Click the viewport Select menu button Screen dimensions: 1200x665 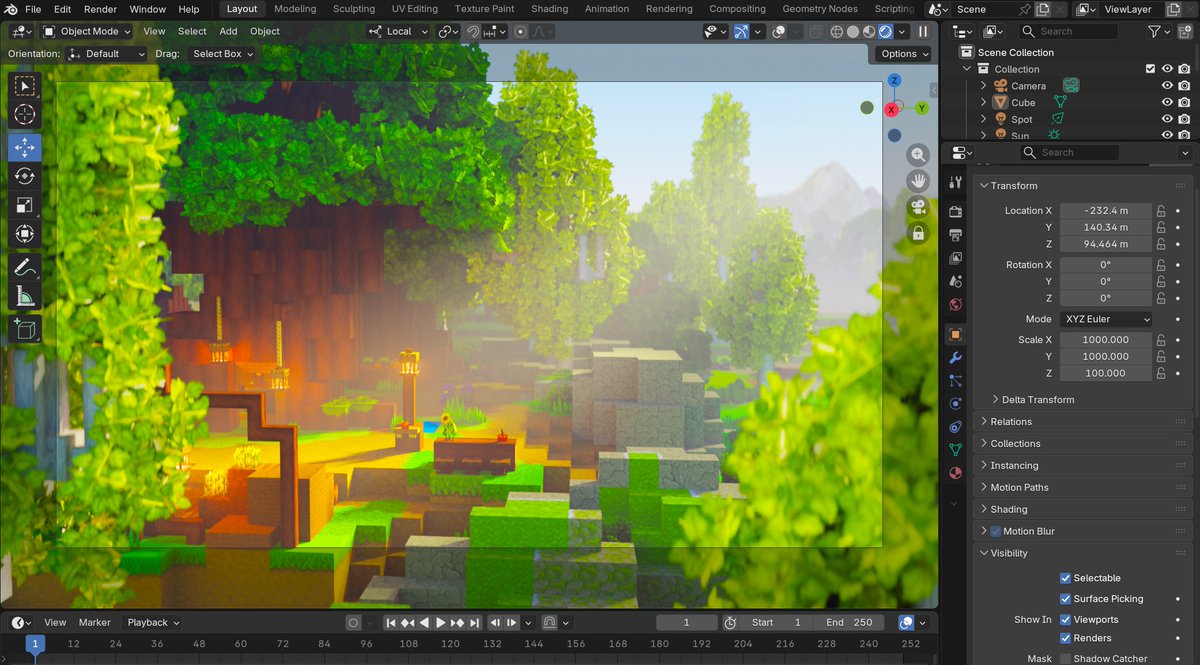tap(192, 32)
